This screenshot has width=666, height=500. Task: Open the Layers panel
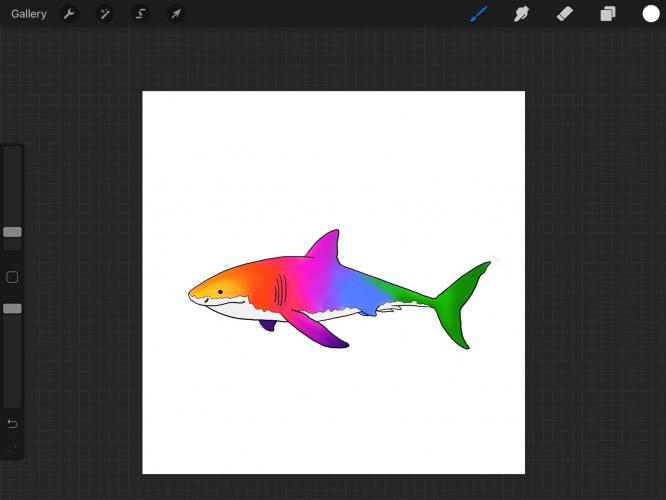(x=607, y=14)
